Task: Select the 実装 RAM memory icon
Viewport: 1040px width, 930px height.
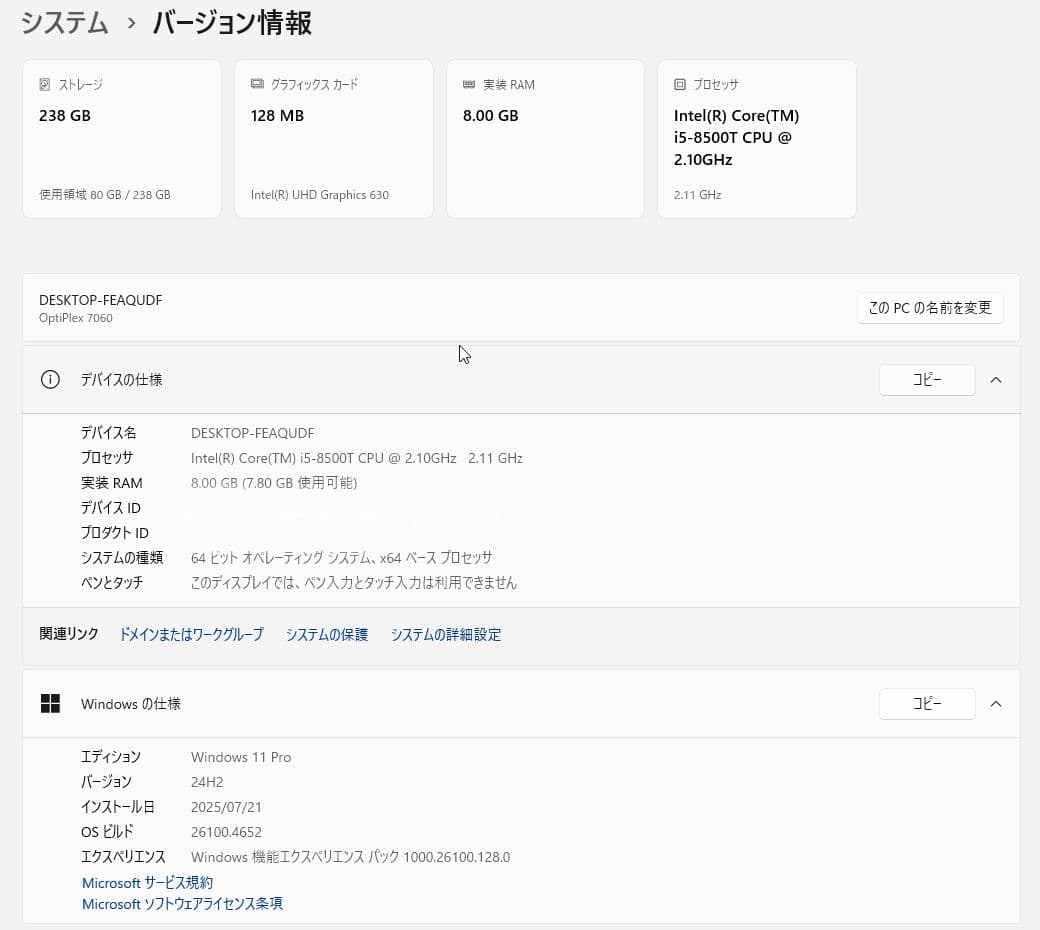Action: tap(466, 84)
